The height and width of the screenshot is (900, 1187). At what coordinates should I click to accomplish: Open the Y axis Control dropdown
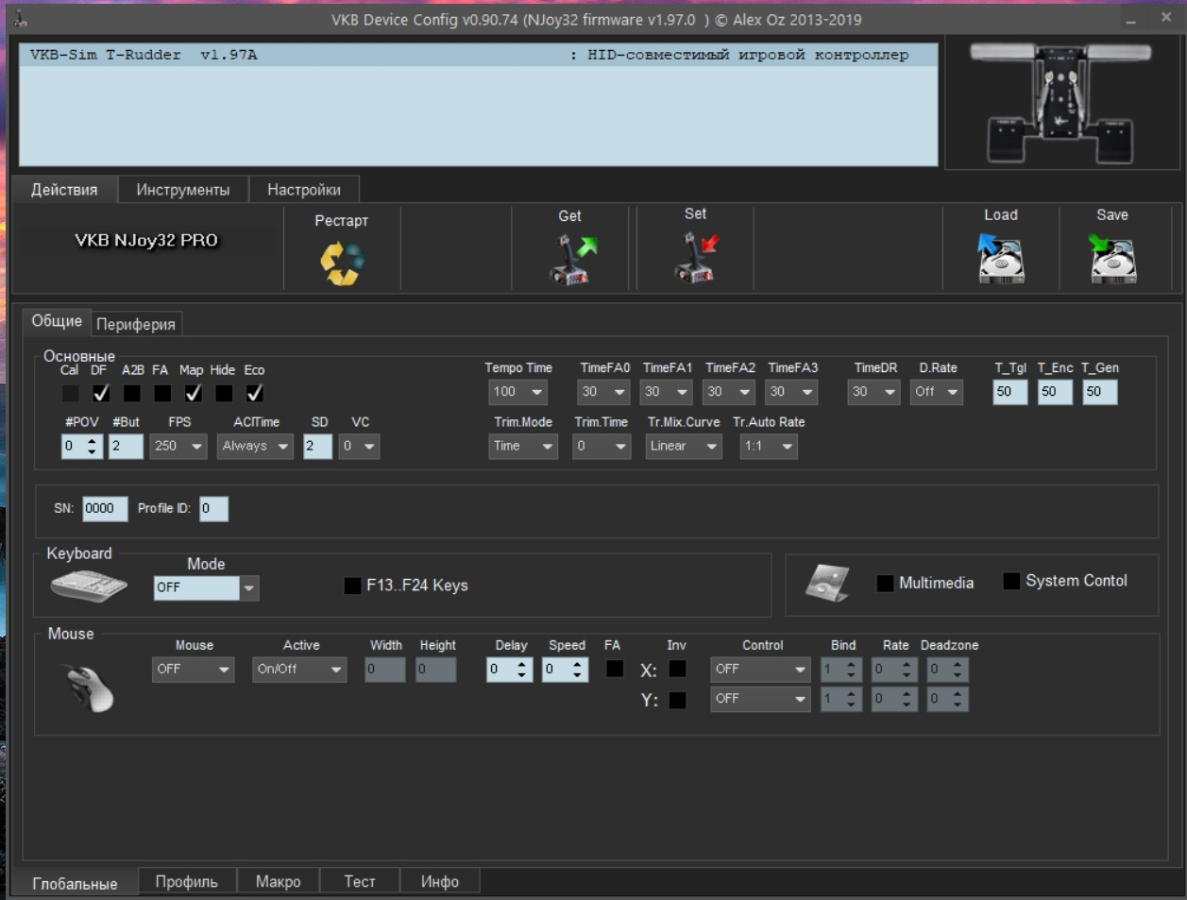click(x=760, y=699)
